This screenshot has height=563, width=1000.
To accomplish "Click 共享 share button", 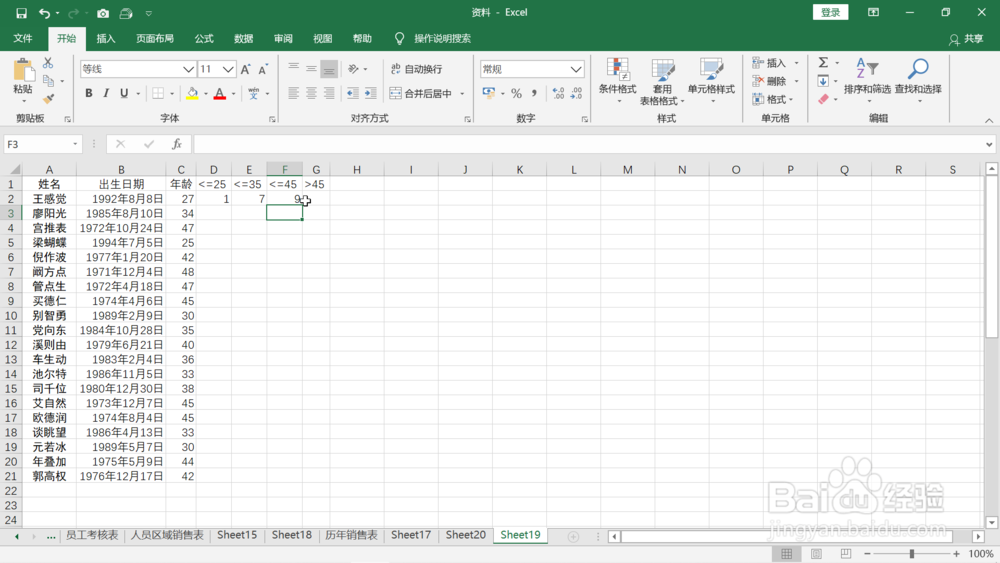I will click(x=966, y=39).
